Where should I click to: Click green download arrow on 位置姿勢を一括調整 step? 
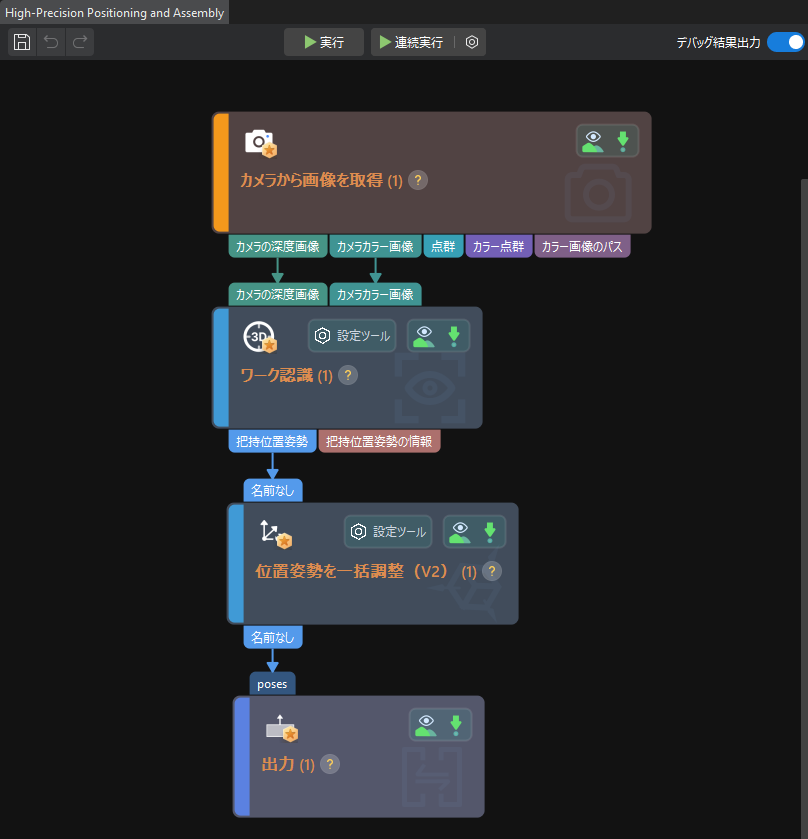coord(490,532)
